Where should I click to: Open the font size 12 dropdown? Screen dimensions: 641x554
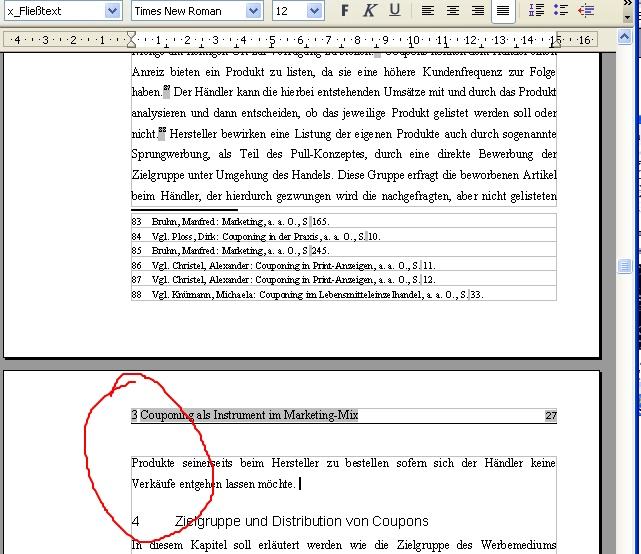tap(315, 11)
